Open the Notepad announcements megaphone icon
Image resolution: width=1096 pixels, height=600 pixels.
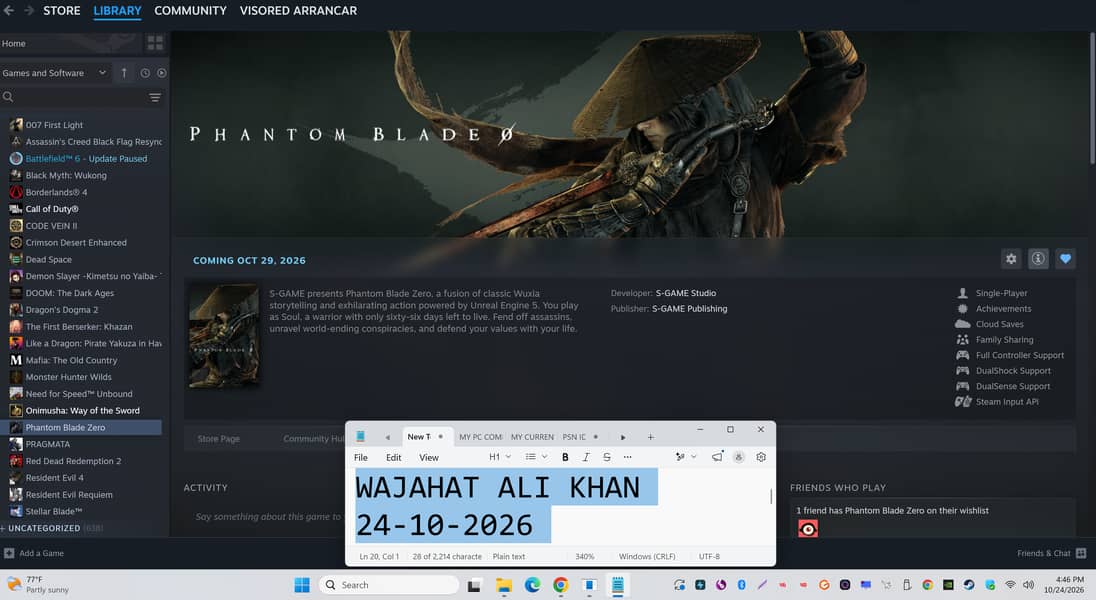(717, 457)
